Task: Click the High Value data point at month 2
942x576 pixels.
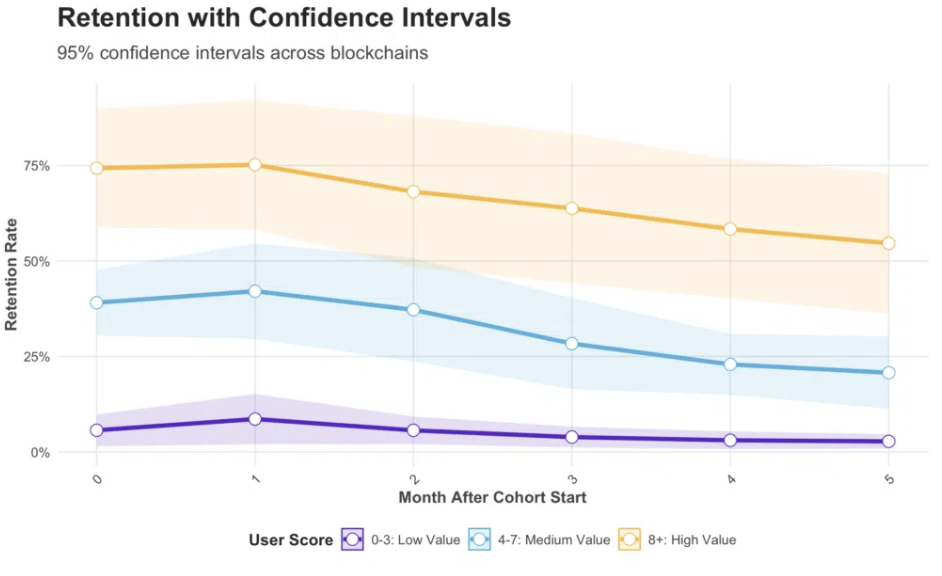Action: click(413, 191)
